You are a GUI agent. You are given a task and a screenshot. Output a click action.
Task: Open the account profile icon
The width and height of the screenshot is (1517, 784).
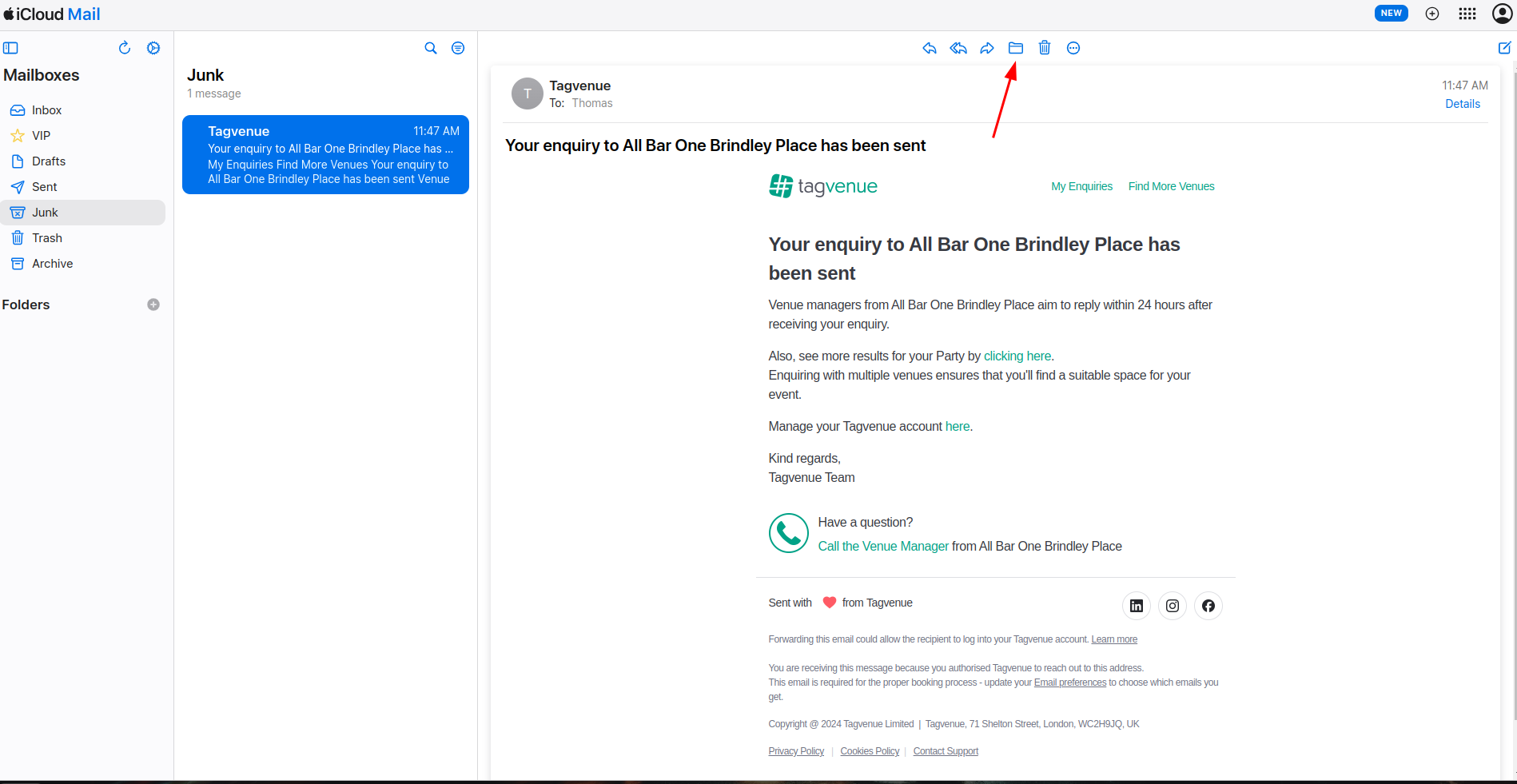[x=1503, y=14]
